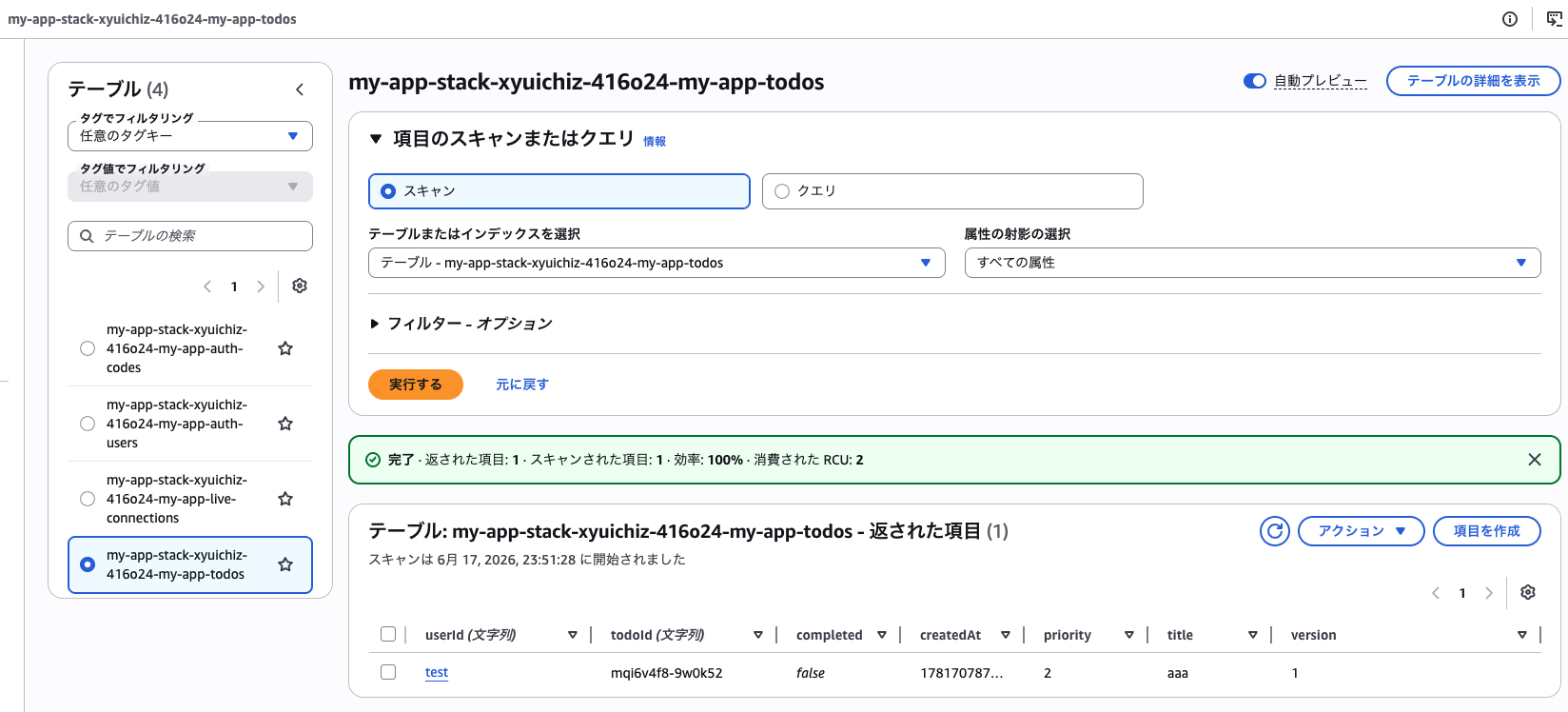Check the select-all items checkbox
Screen dimensions: 1568x712
pos(388,634)
